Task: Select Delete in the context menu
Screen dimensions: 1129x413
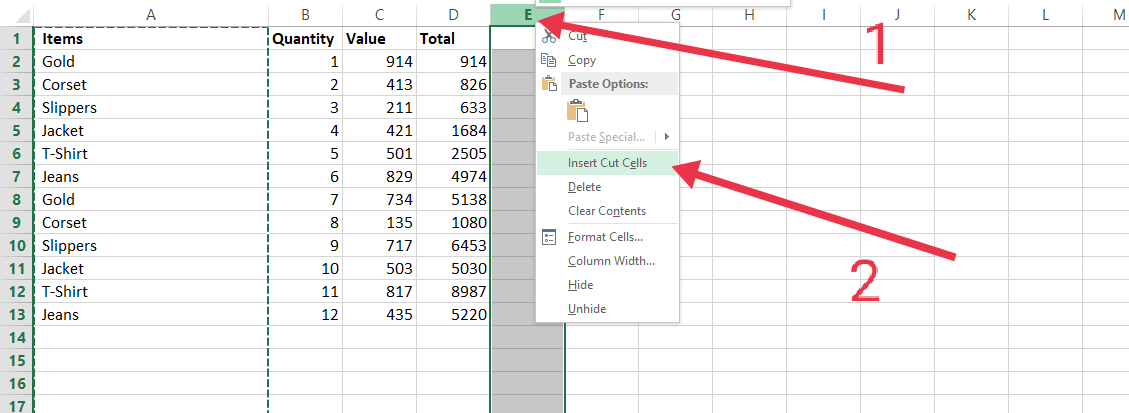Action: 585,187
